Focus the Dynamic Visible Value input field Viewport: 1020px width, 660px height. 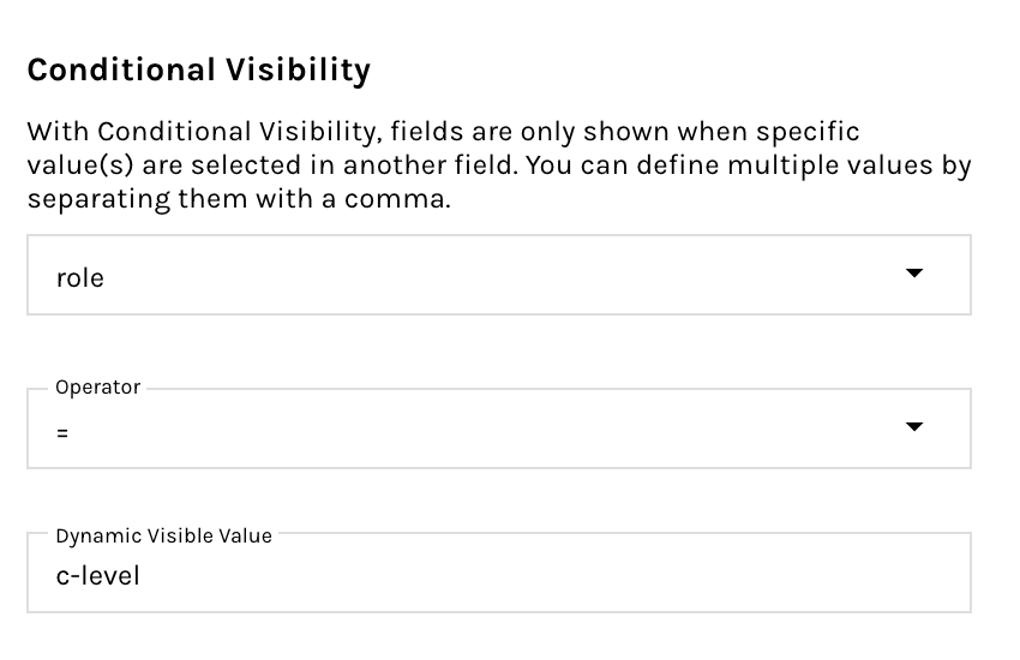click(x=498, y=574)
